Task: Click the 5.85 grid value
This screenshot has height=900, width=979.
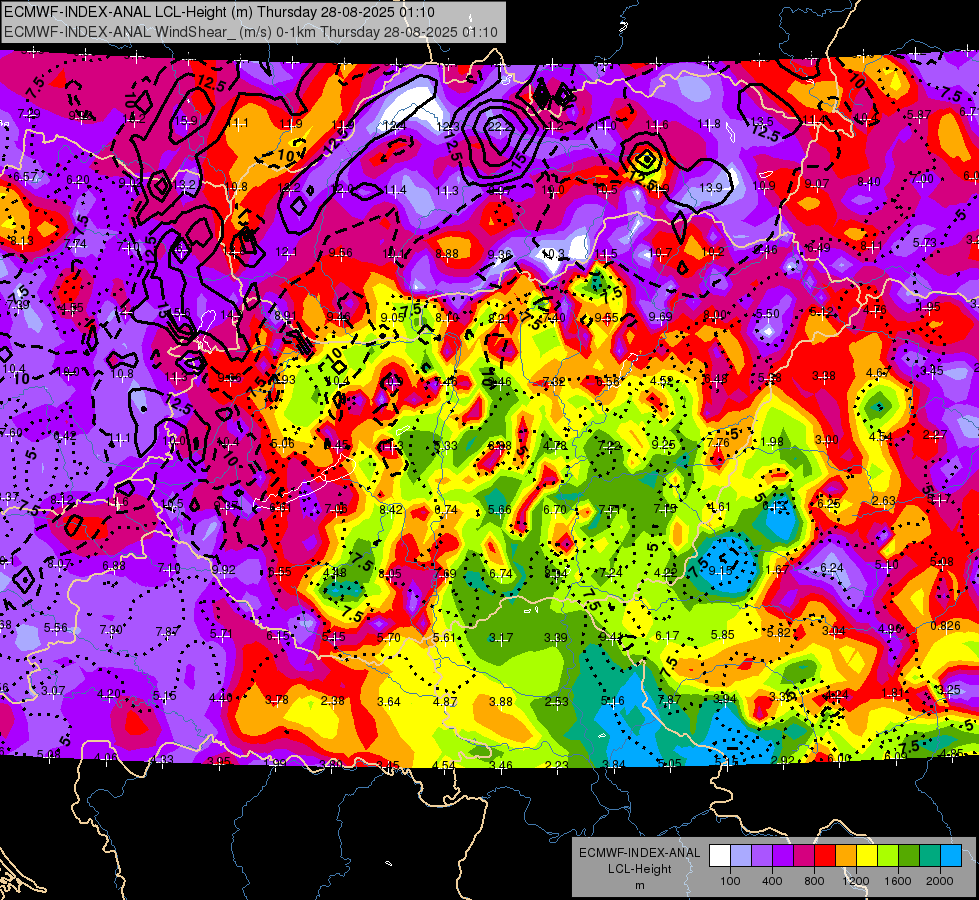Action: point(722,635)
